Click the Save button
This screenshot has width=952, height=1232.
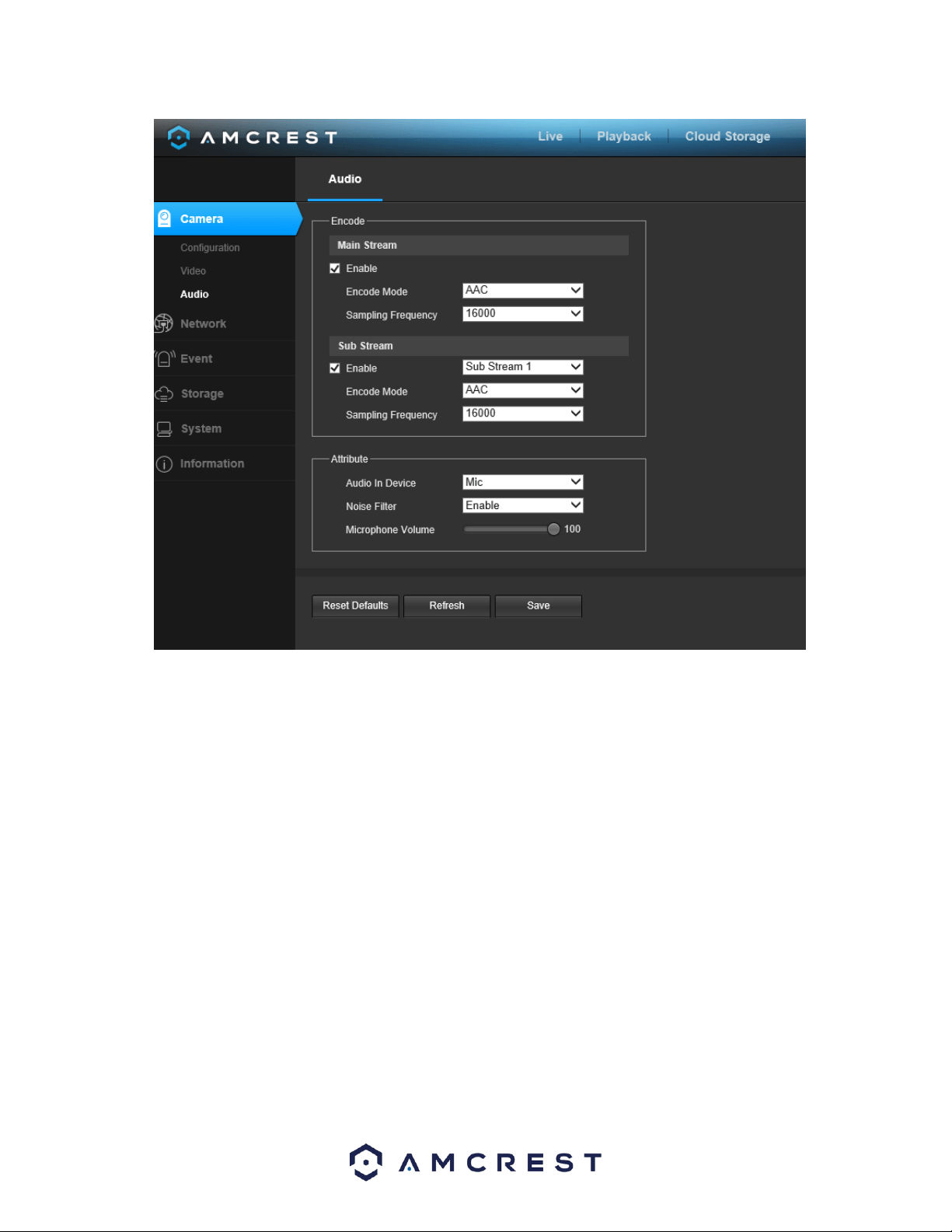coord(539,606)
